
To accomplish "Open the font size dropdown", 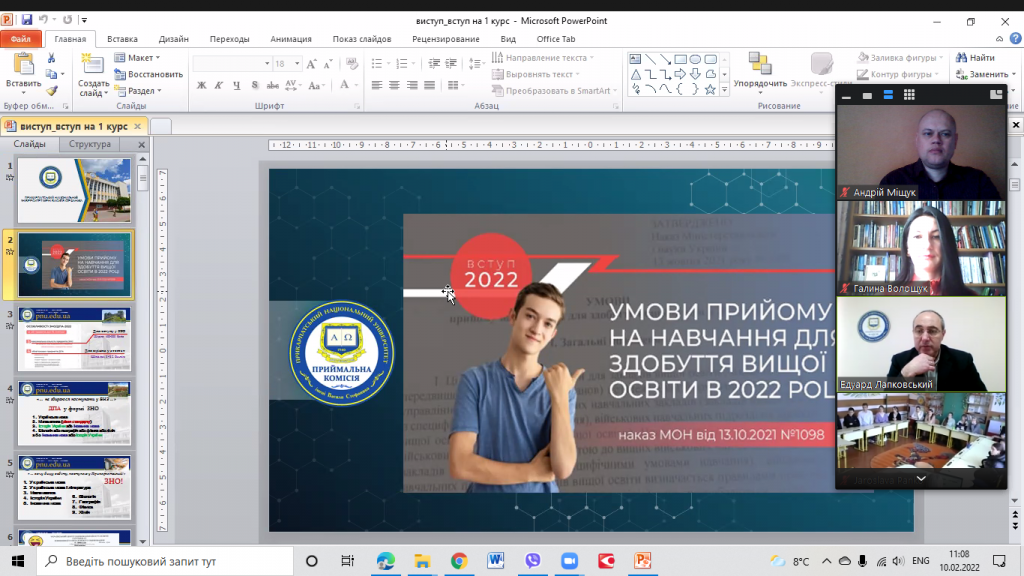I will (297, 64).
